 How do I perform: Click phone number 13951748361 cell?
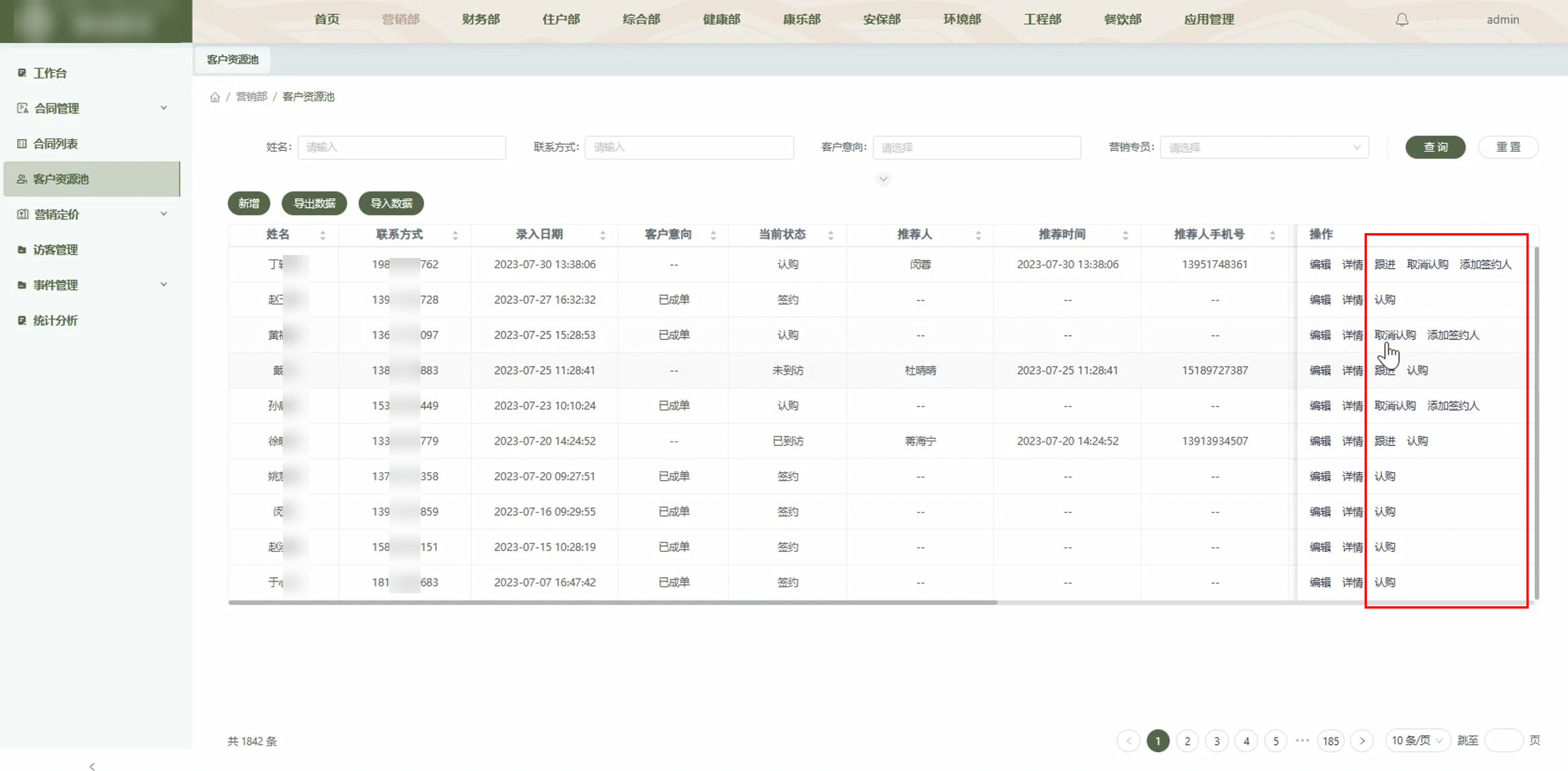coord(1214,265)
